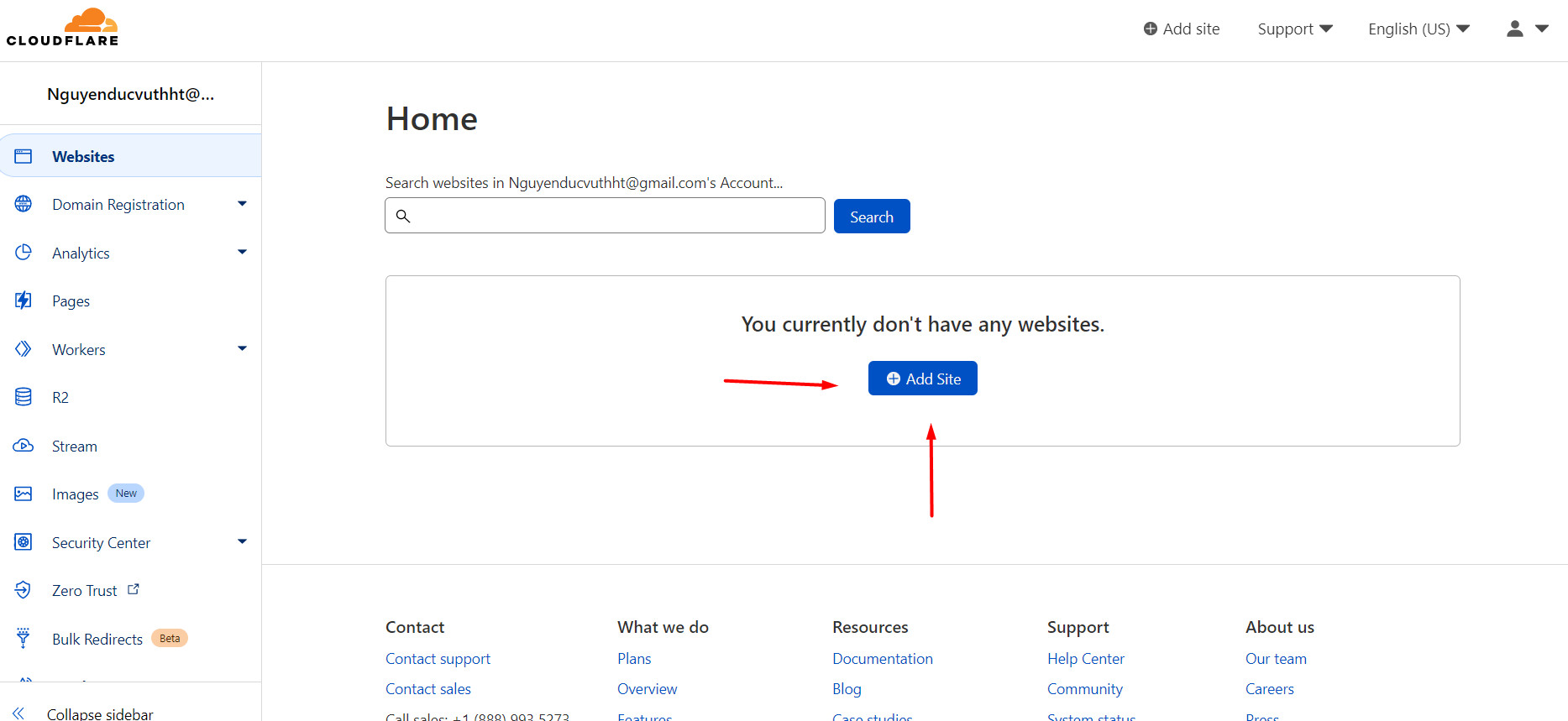Expand the Security Center submenu arrow
The height and width of the screenshot is (721, 1568).
coord(242,541)
